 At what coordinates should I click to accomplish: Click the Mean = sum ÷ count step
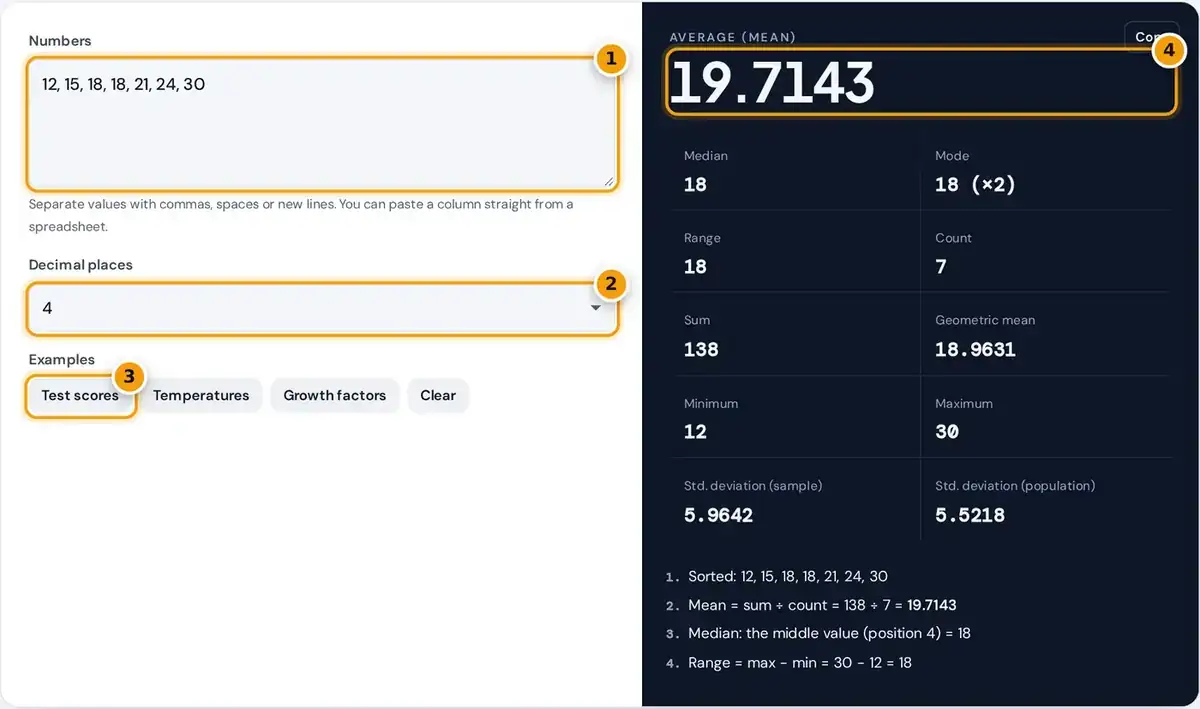pyautogui.click(x=822, y=605)
